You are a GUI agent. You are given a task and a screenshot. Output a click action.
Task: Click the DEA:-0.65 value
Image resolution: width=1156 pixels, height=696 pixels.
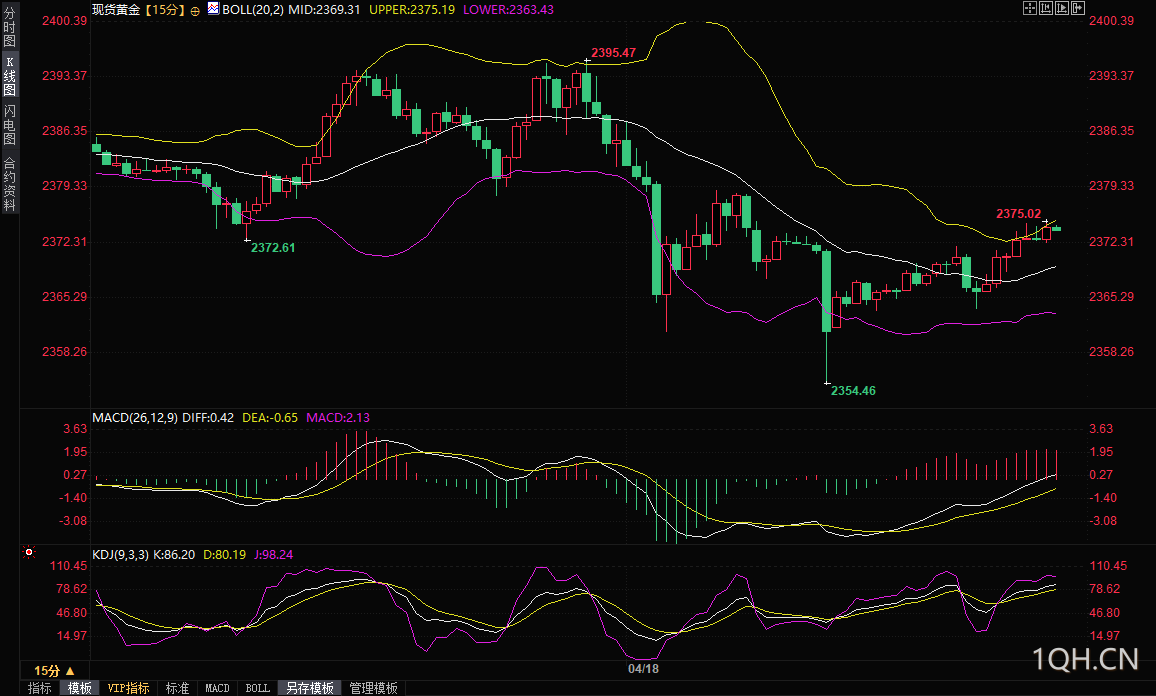point(270,417)
